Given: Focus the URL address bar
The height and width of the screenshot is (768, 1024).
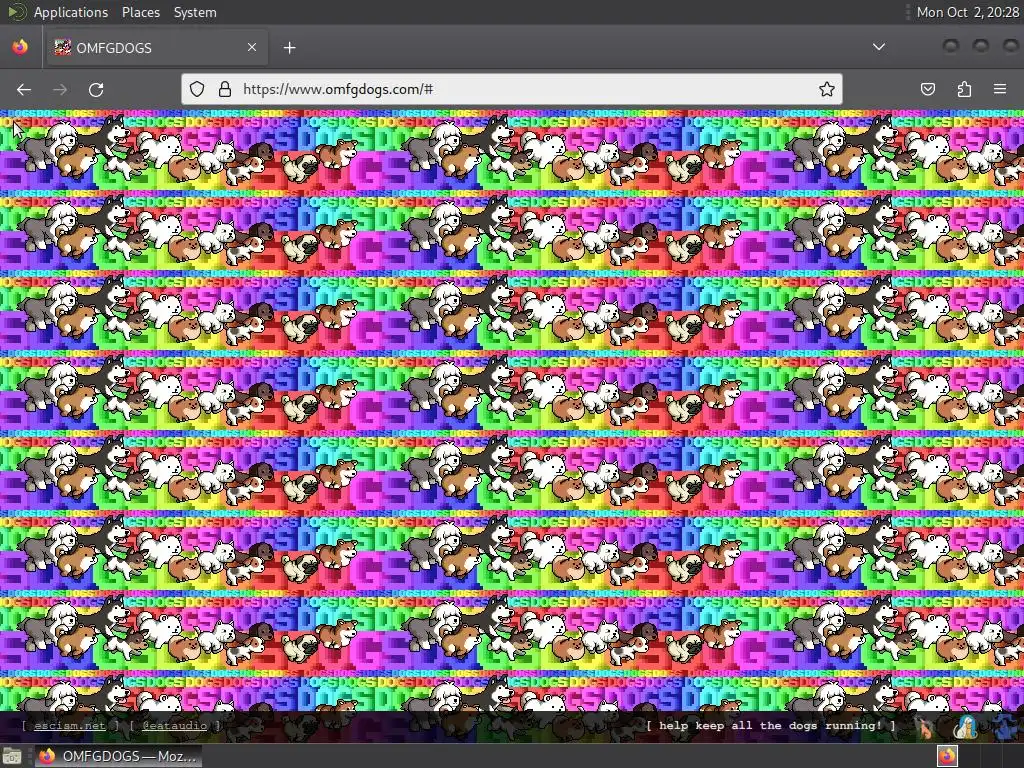Looking at the screenshot, I should (x=513, y=89).
